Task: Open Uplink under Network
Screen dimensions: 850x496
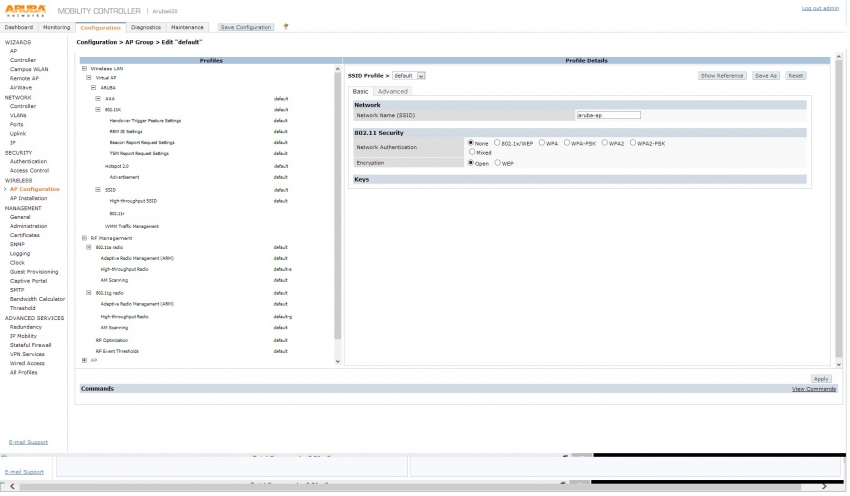Action: click(x=18, y=133)
